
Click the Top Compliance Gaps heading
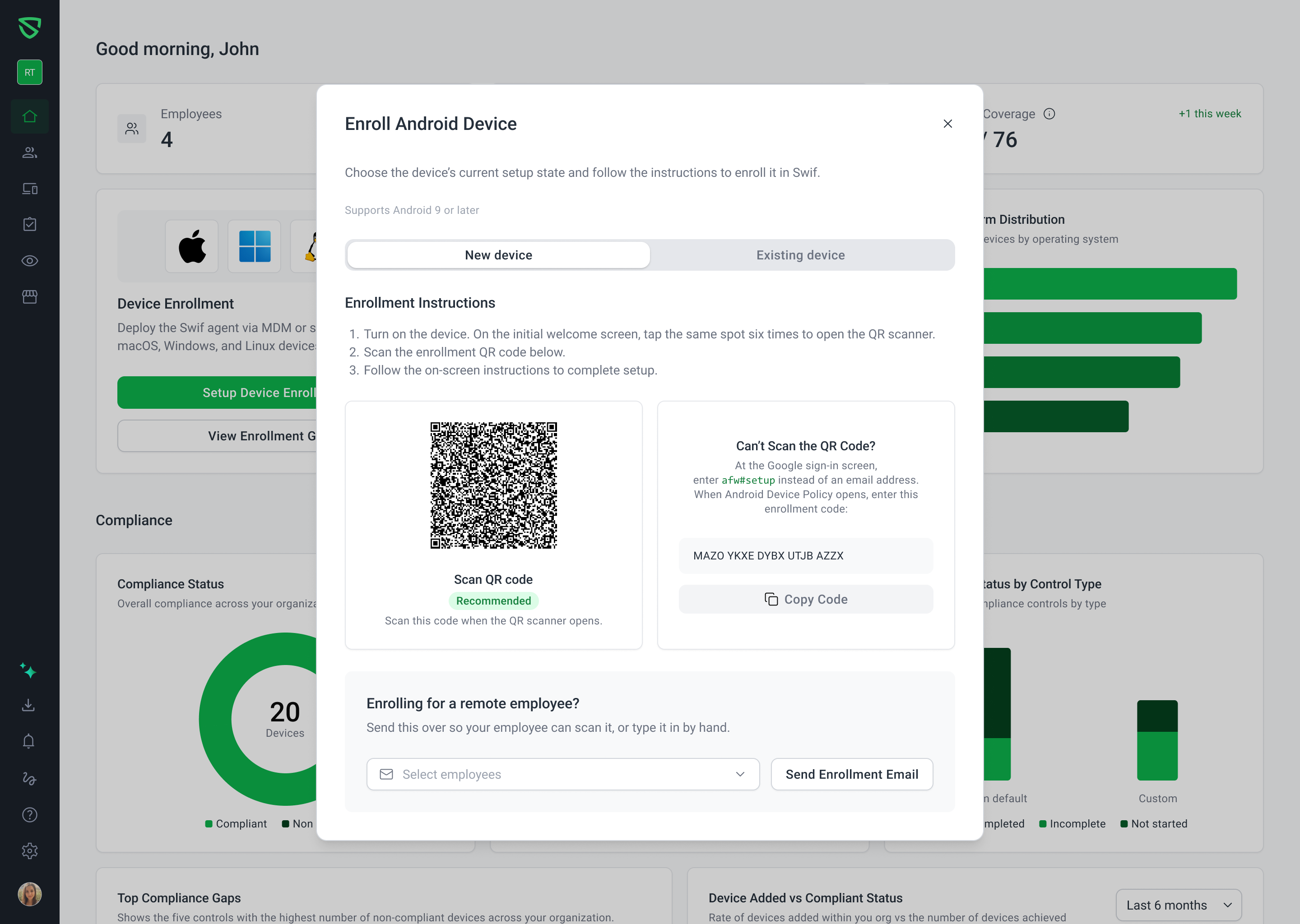pos(179,898)
